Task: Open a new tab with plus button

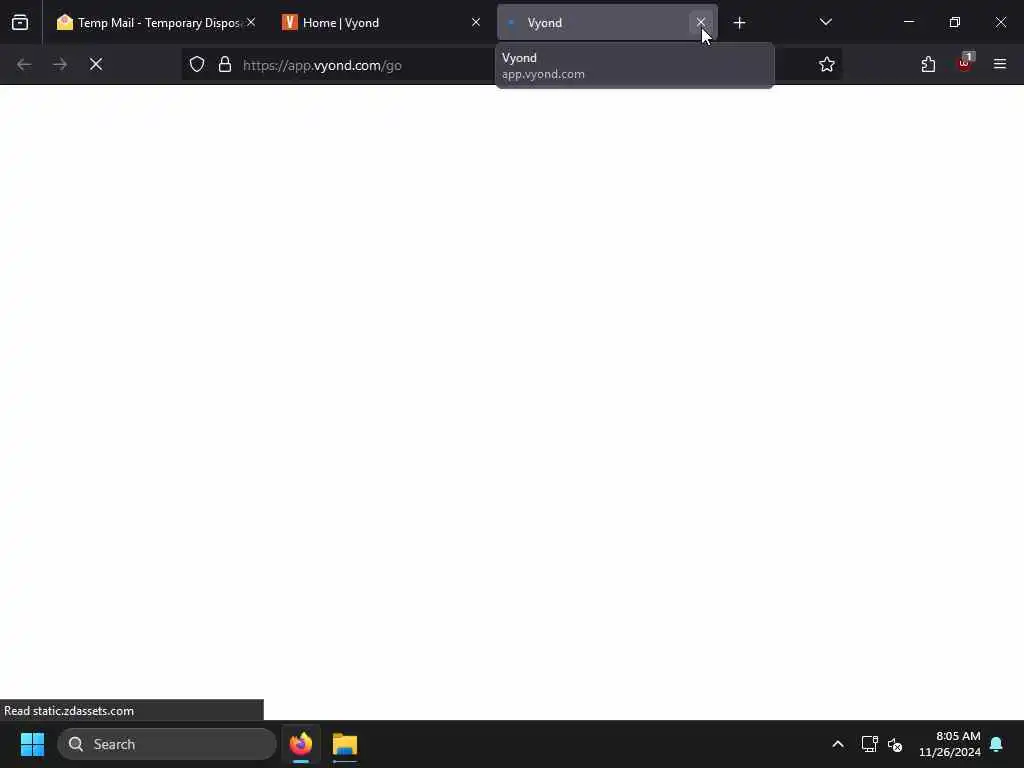Action: tap(739, 23)
